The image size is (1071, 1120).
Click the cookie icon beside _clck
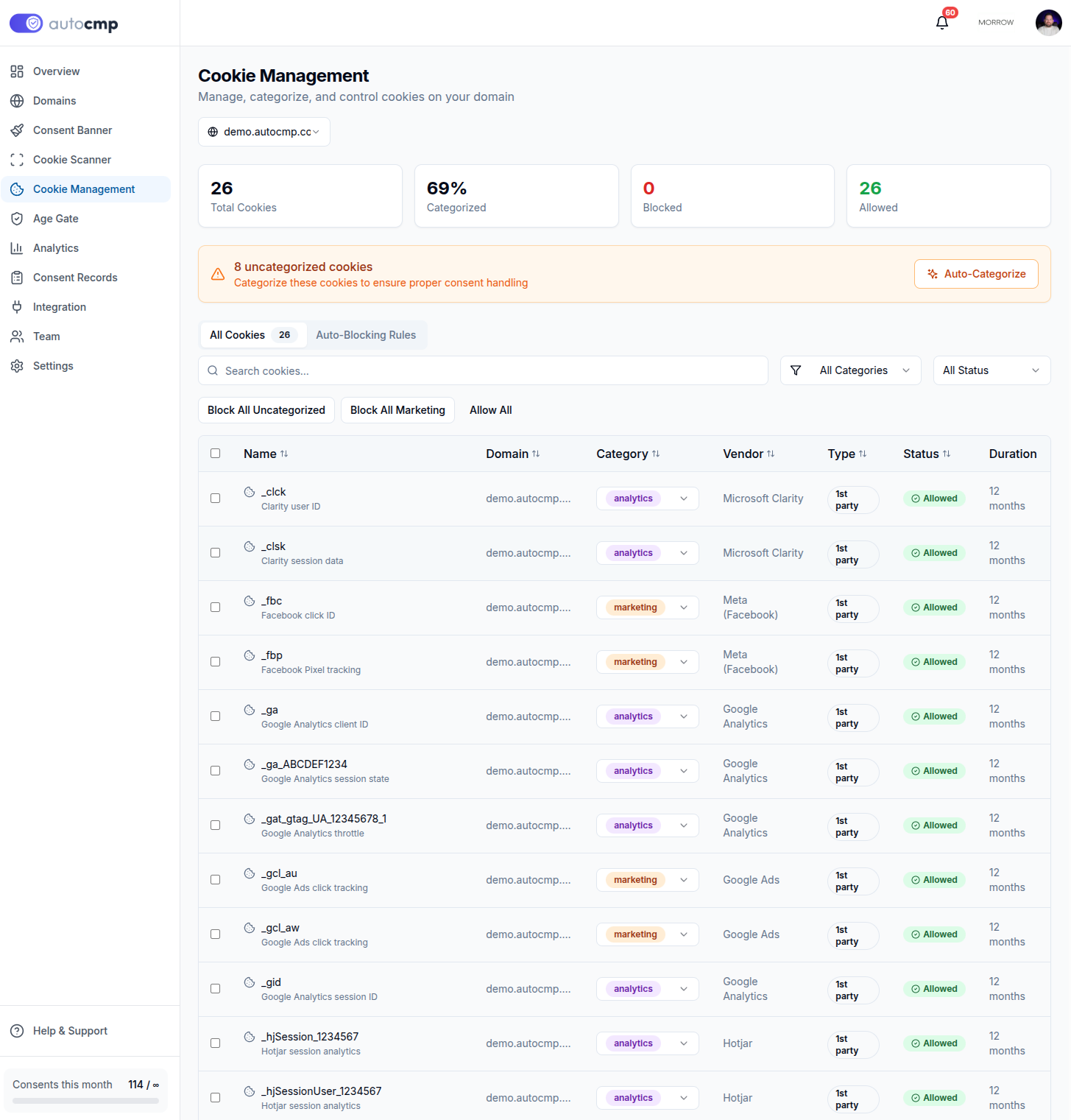250,492
